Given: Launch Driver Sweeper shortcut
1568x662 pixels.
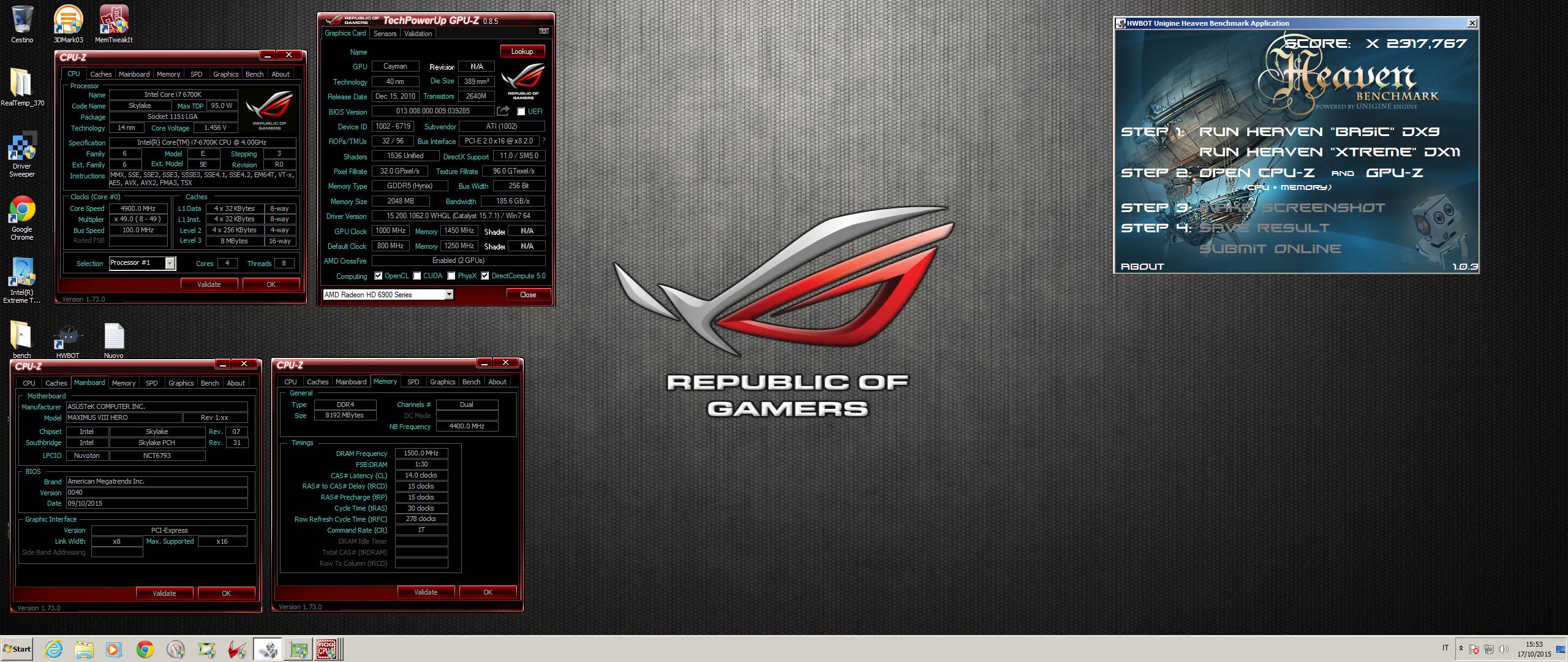Looking at the screenshot, I should click(22, 154).
